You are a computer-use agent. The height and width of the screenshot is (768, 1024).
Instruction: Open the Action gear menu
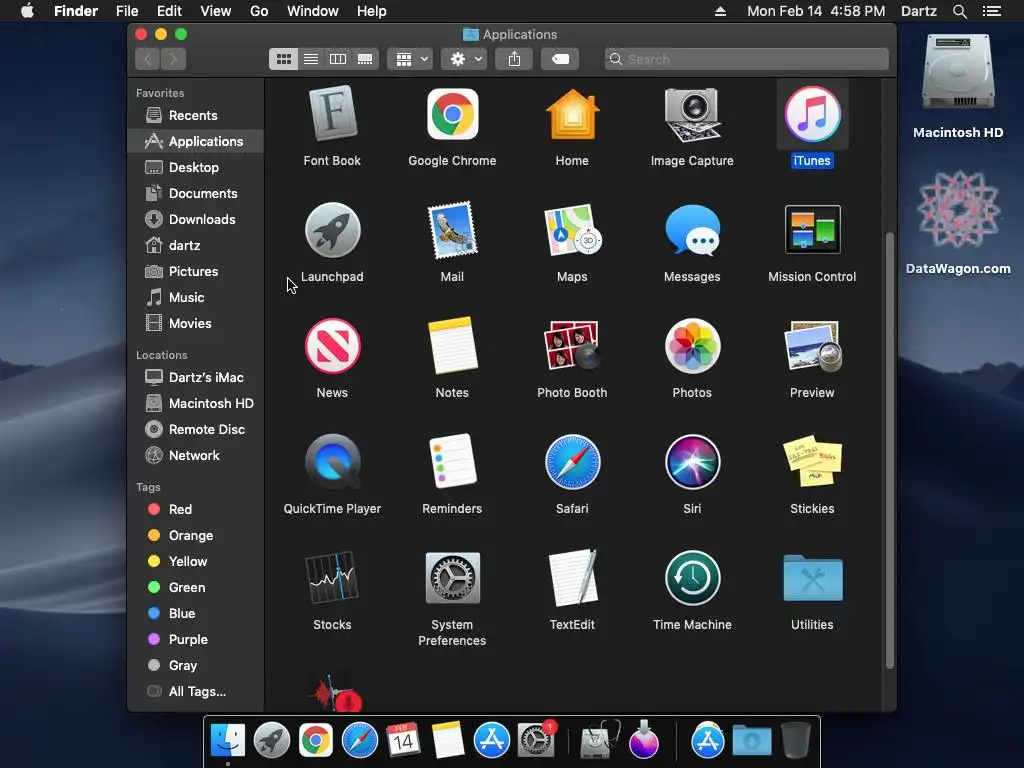[x=464, y=59]
